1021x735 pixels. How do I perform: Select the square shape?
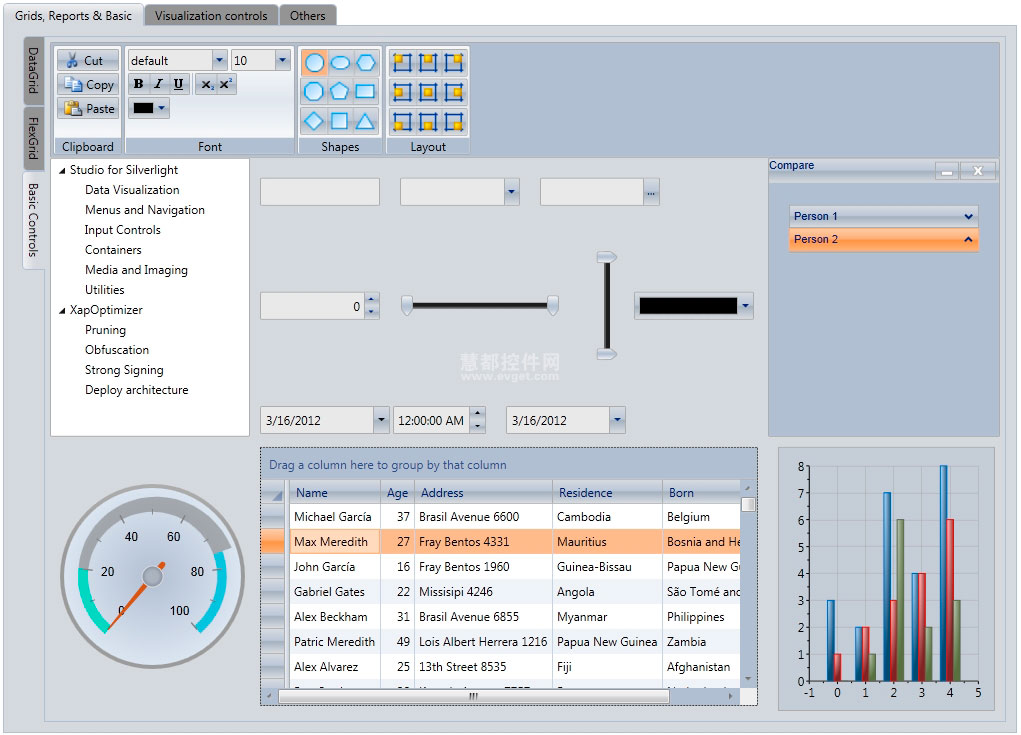click(340, 121)
